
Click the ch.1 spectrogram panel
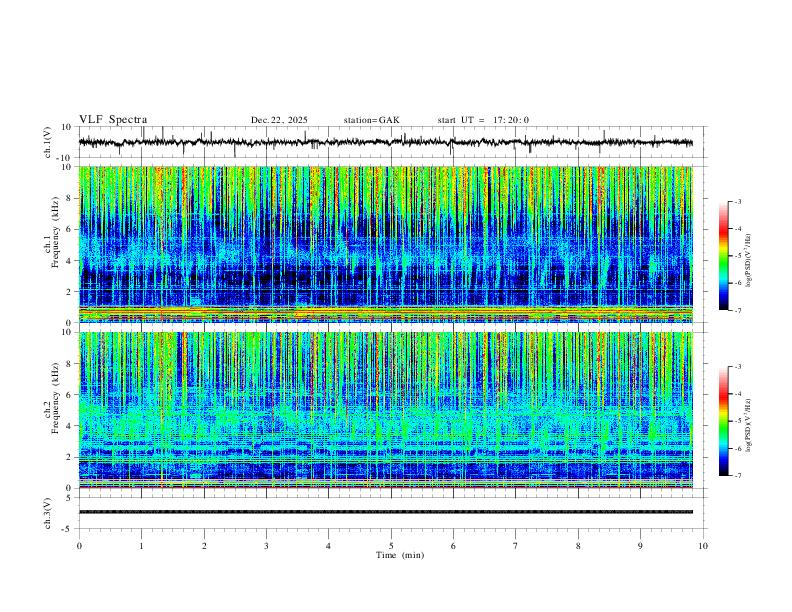386,244
